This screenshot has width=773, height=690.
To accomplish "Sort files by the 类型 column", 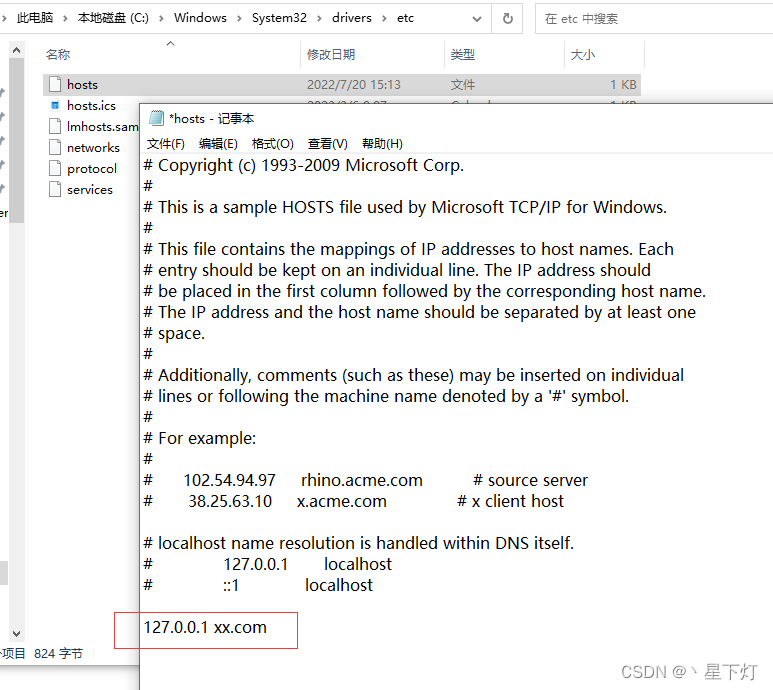I will [462, 55].
